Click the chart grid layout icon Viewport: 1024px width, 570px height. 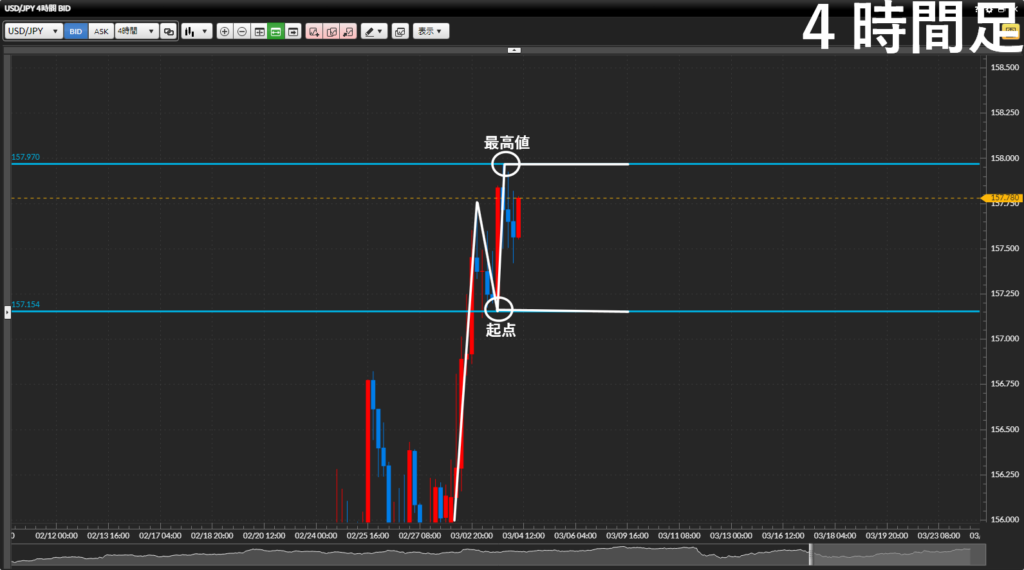pyautogui.click(x=259, y=31)
